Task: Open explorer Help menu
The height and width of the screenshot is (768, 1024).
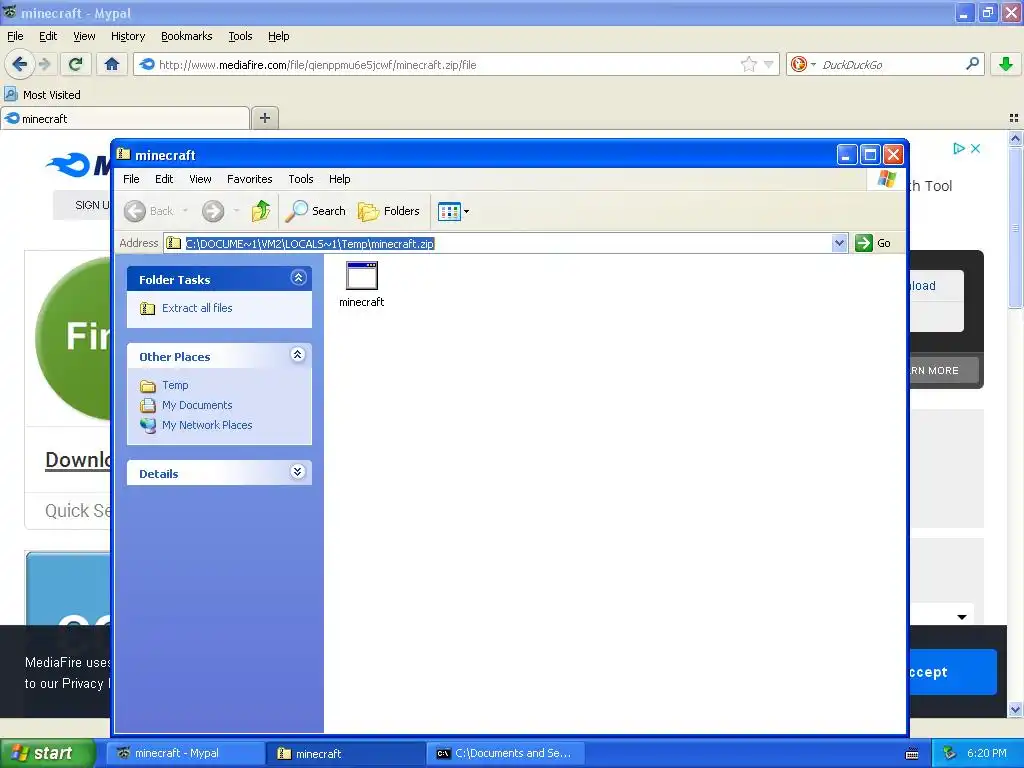Action: point(340,179)
